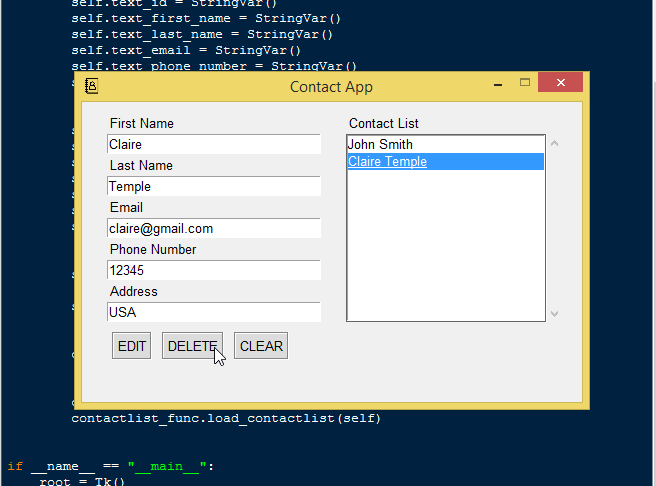Minimize the Contact App window
The height and width of the screenshot is (486, 656).
pos(498,85)
